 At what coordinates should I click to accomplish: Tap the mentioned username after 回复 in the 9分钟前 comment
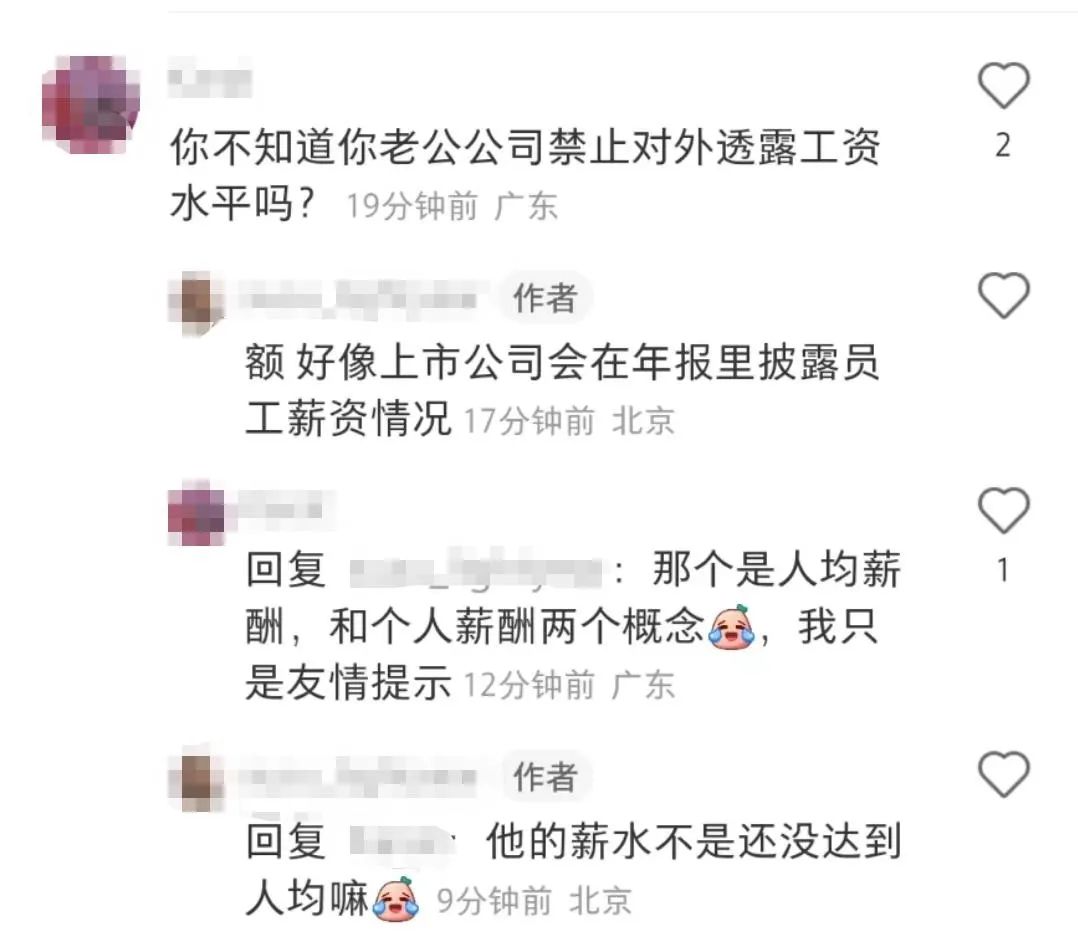click(x=401, y=841)
